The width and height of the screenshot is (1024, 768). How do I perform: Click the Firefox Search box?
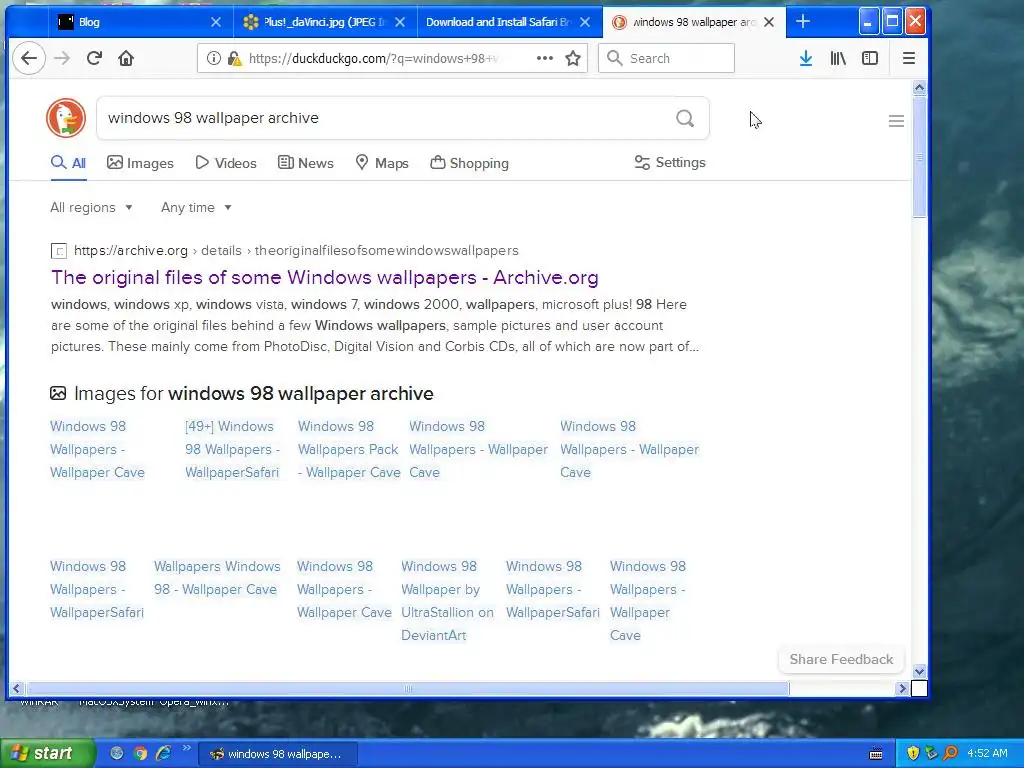666,58
